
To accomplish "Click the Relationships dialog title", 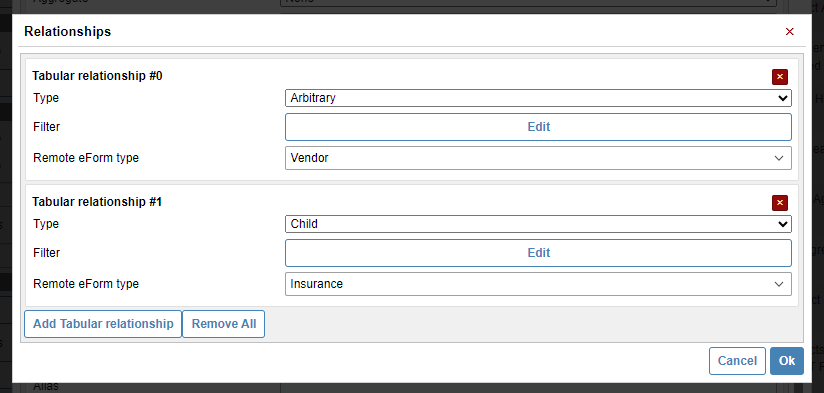I will point(68,32).
